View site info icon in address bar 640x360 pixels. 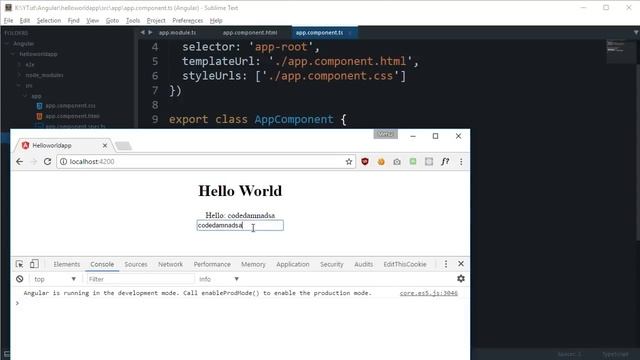pos(63,162)
